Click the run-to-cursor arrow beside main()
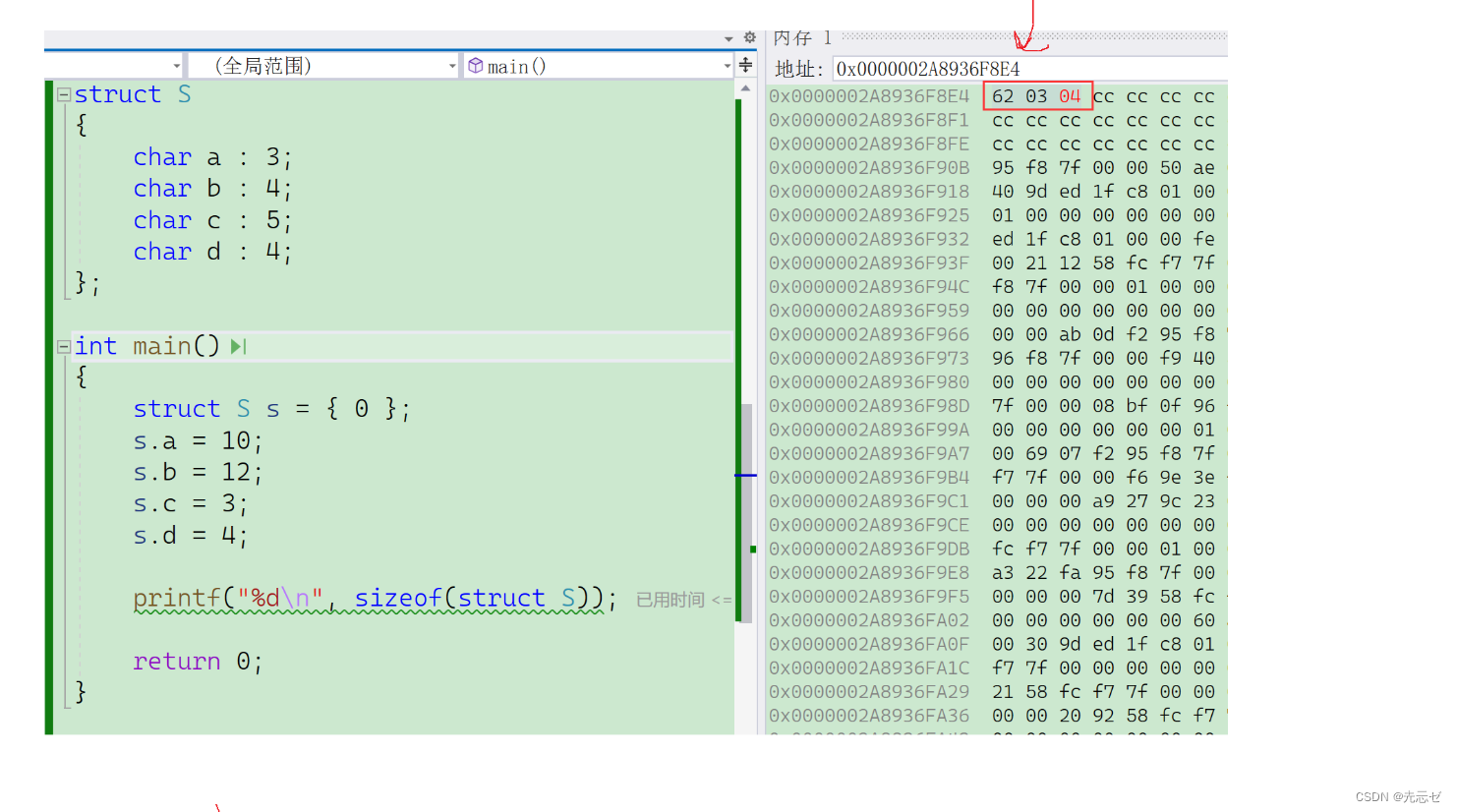1457x812 pixels. [238, 346]
